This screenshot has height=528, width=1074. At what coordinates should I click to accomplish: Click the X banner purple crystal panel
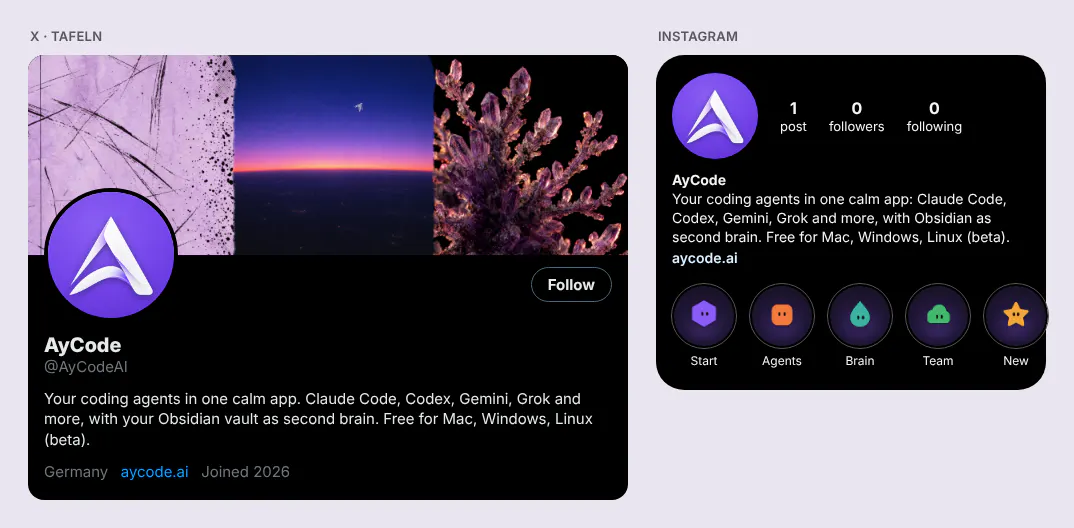click(531, 155)
